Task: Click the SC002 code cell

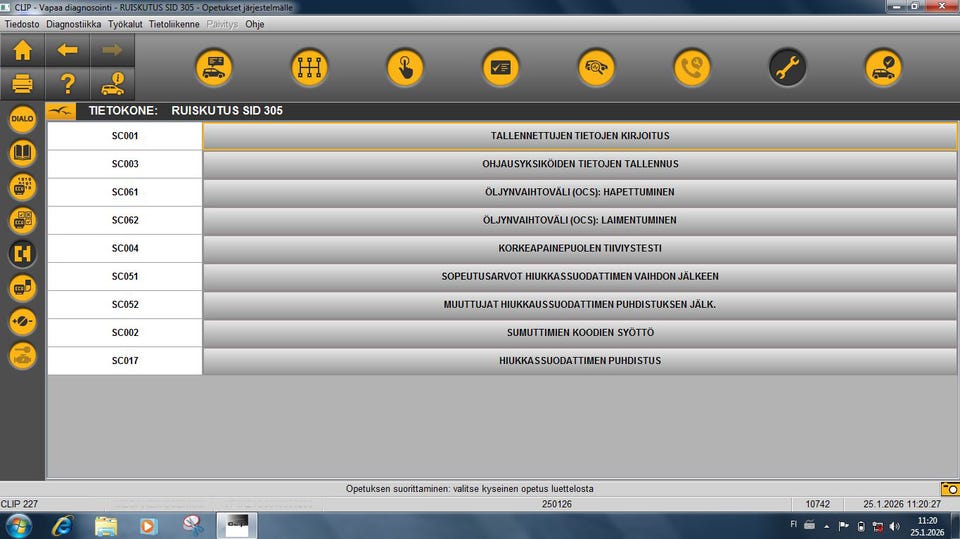Action: pyautogui.click(x=125, y=333)
